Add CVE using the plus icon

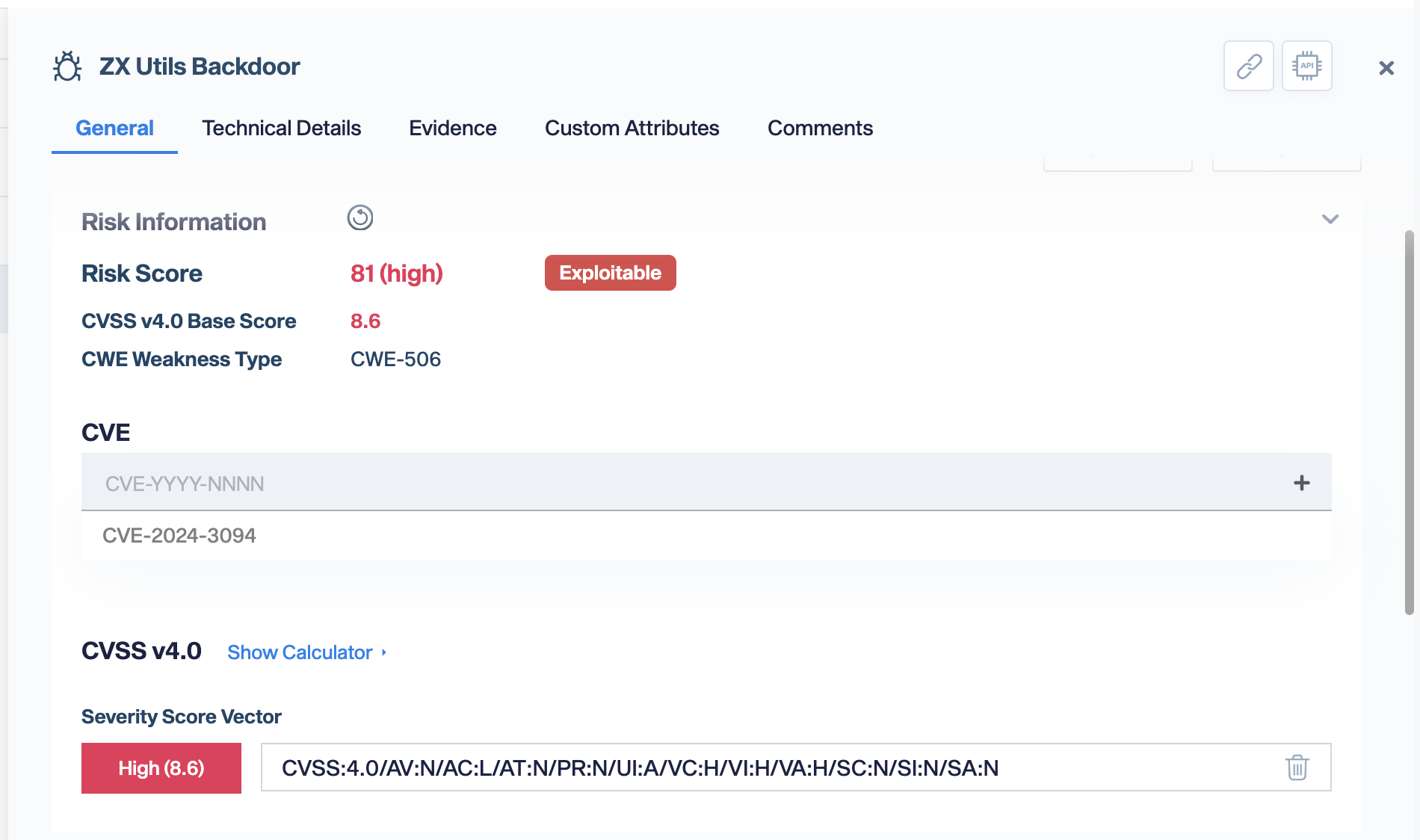1302,483
